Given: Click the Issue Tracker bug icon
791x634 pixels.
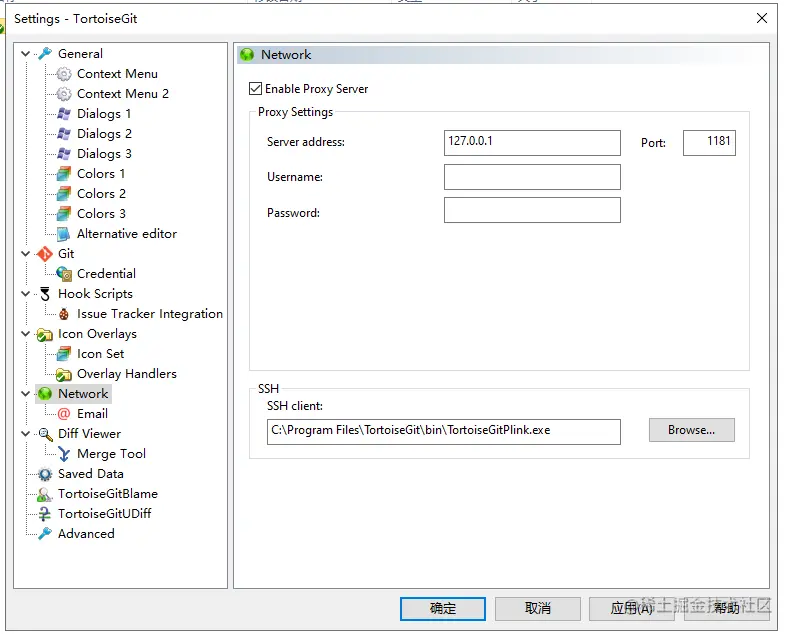Looking at the screenshot, I should pyautogui.click(x=64, y=314).
